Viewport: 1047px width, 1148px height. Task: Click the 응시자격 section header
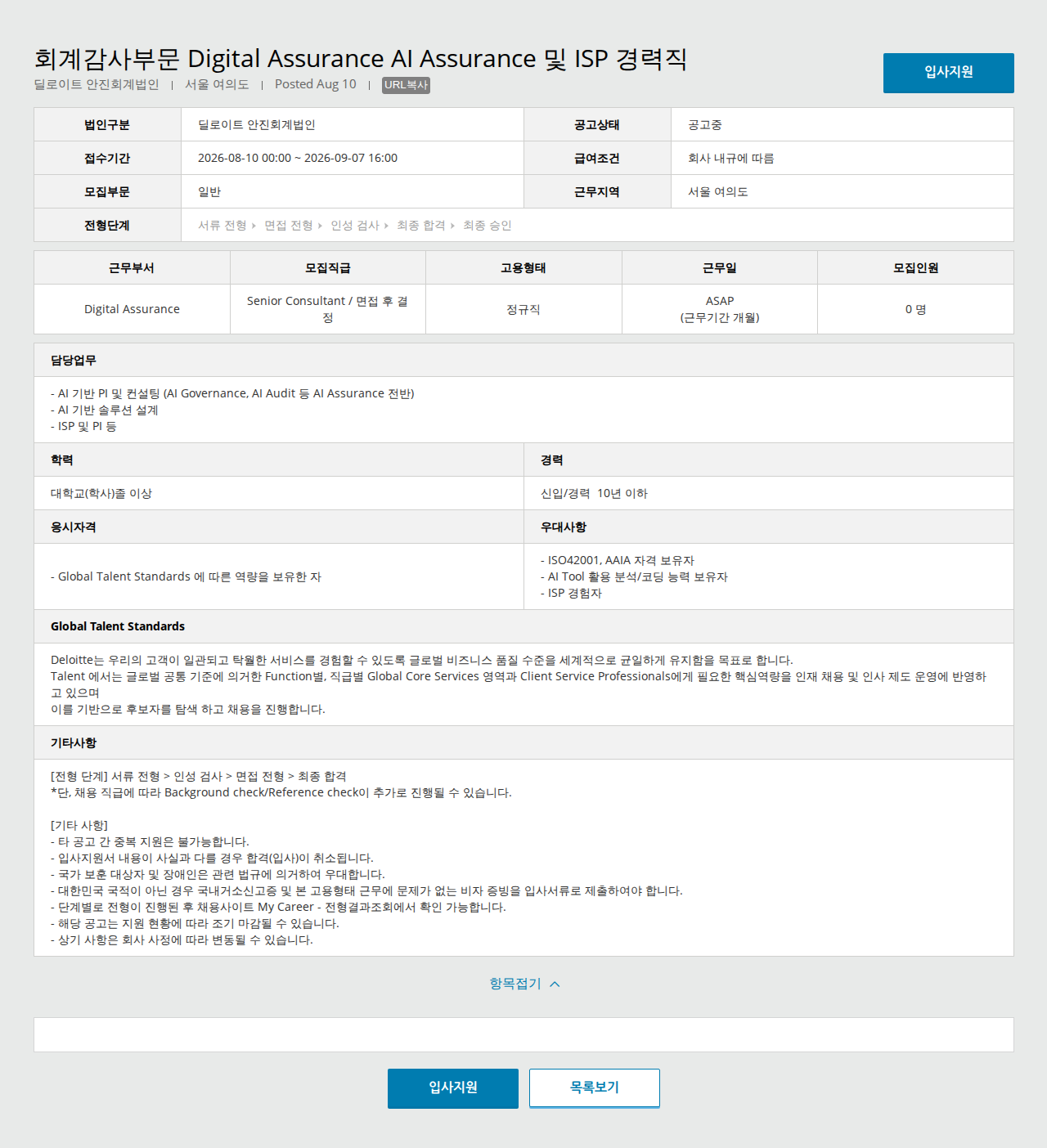tap(279, 527)
